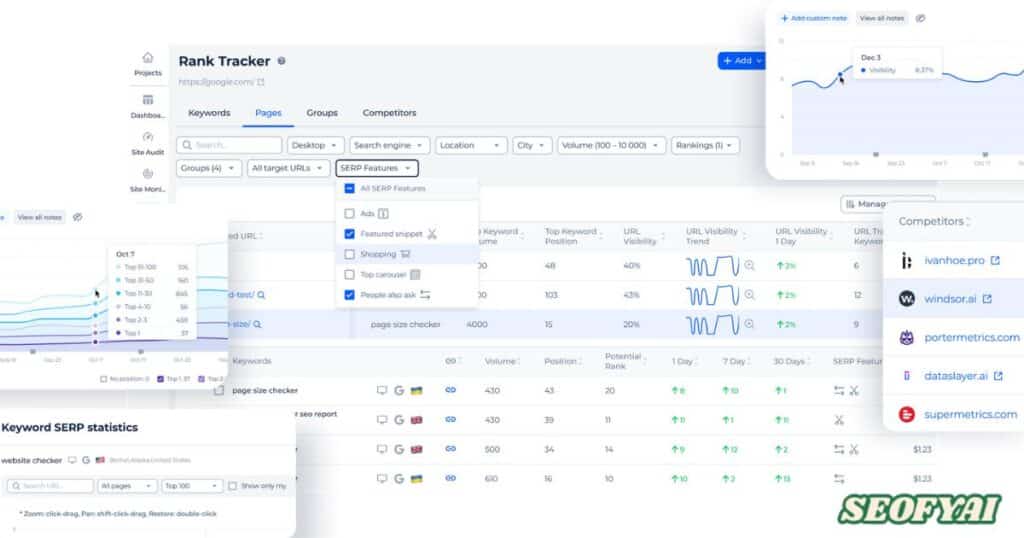The height and width of the screenshot is (538, 1024).
Task: Open the dataslayer.ai external link icon
Action: [x=998, y=376]
